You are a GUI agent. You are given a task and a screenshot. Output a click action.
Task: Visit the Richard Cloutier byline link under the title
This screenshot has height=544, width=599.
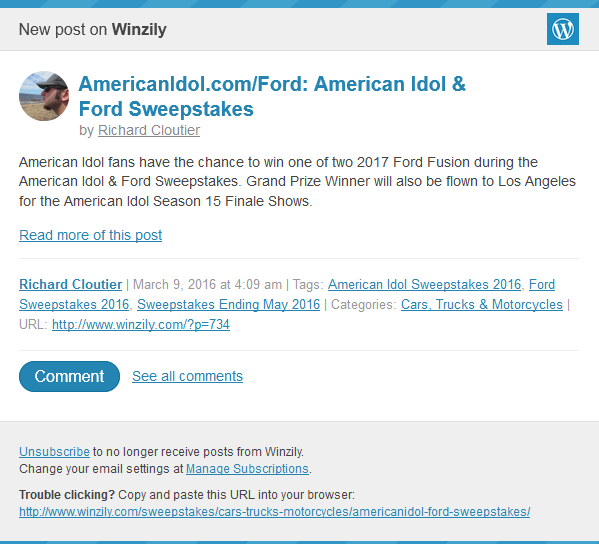coord(149,130)
